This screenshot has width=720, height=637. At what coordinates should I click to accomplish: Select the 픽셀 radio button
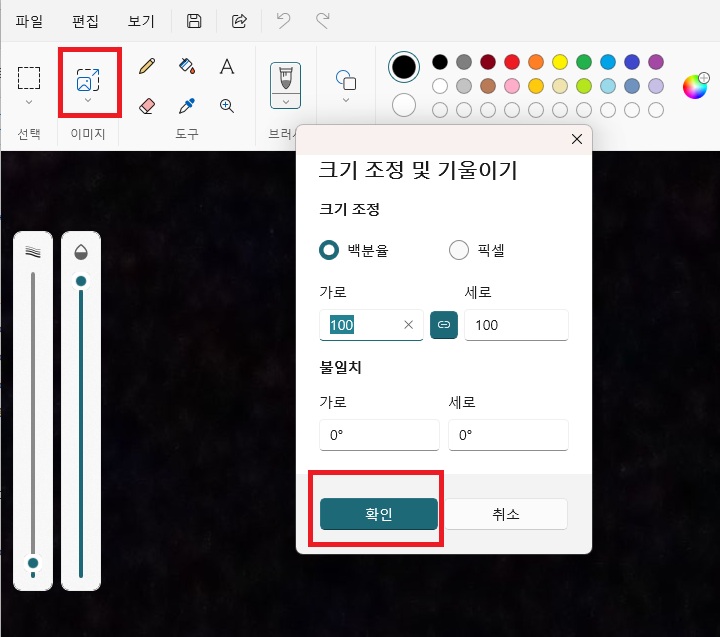[x=459, y=250]
